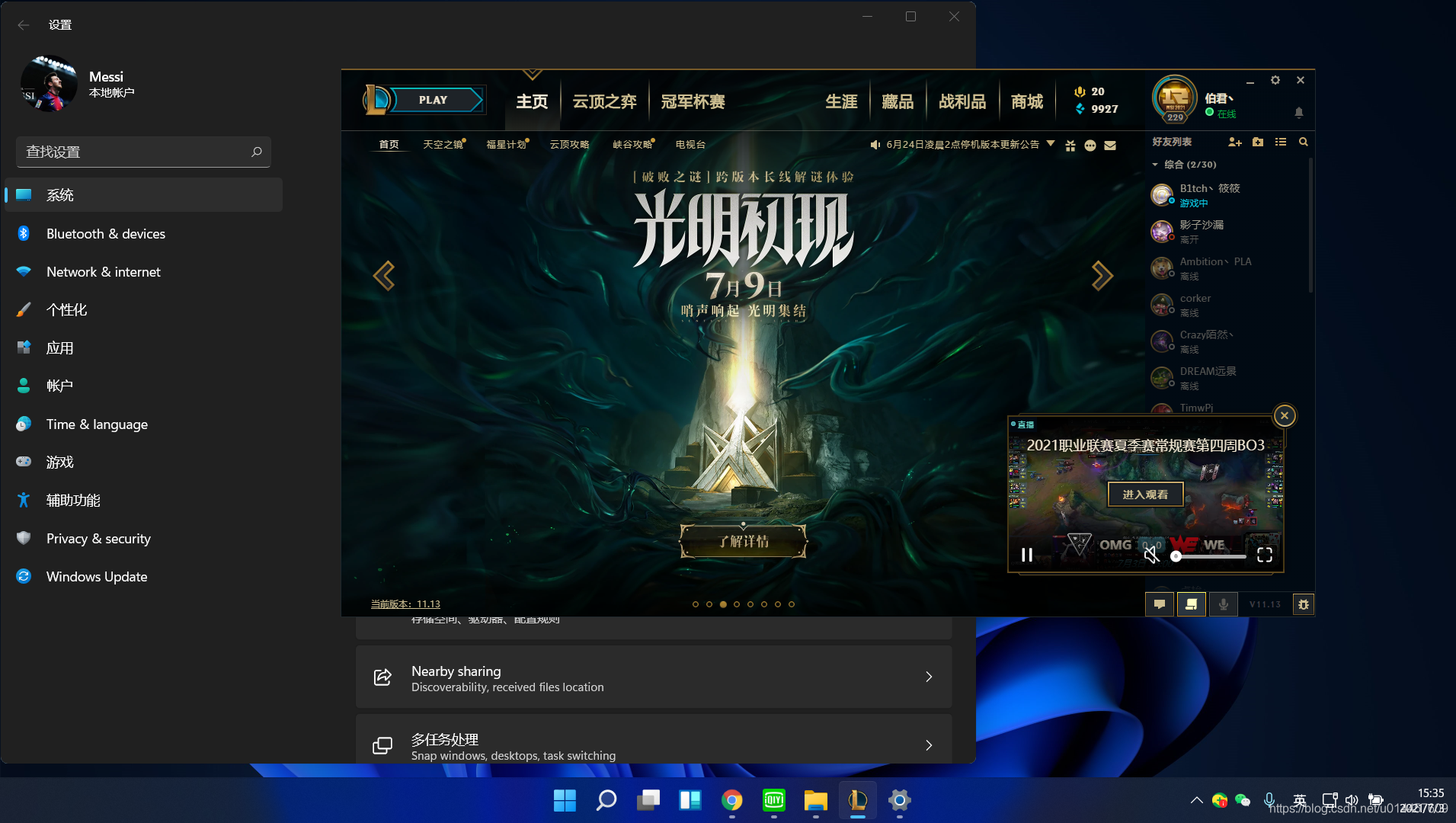
Task: Open 多任务处理 settings row
Action: tap(654, 739)
